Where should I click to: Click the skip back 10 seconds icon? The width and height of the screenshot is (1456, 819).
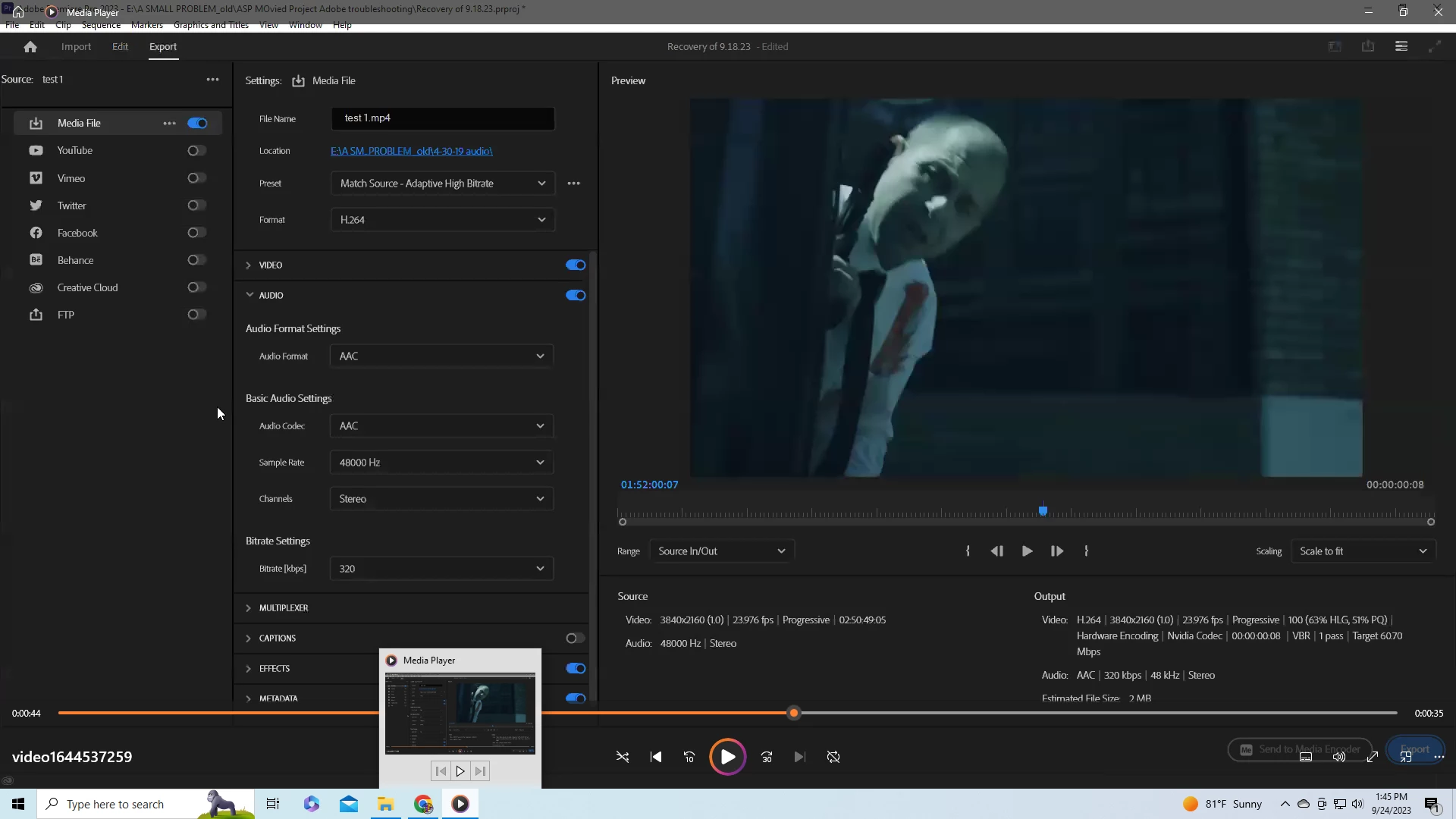point(689,757)
